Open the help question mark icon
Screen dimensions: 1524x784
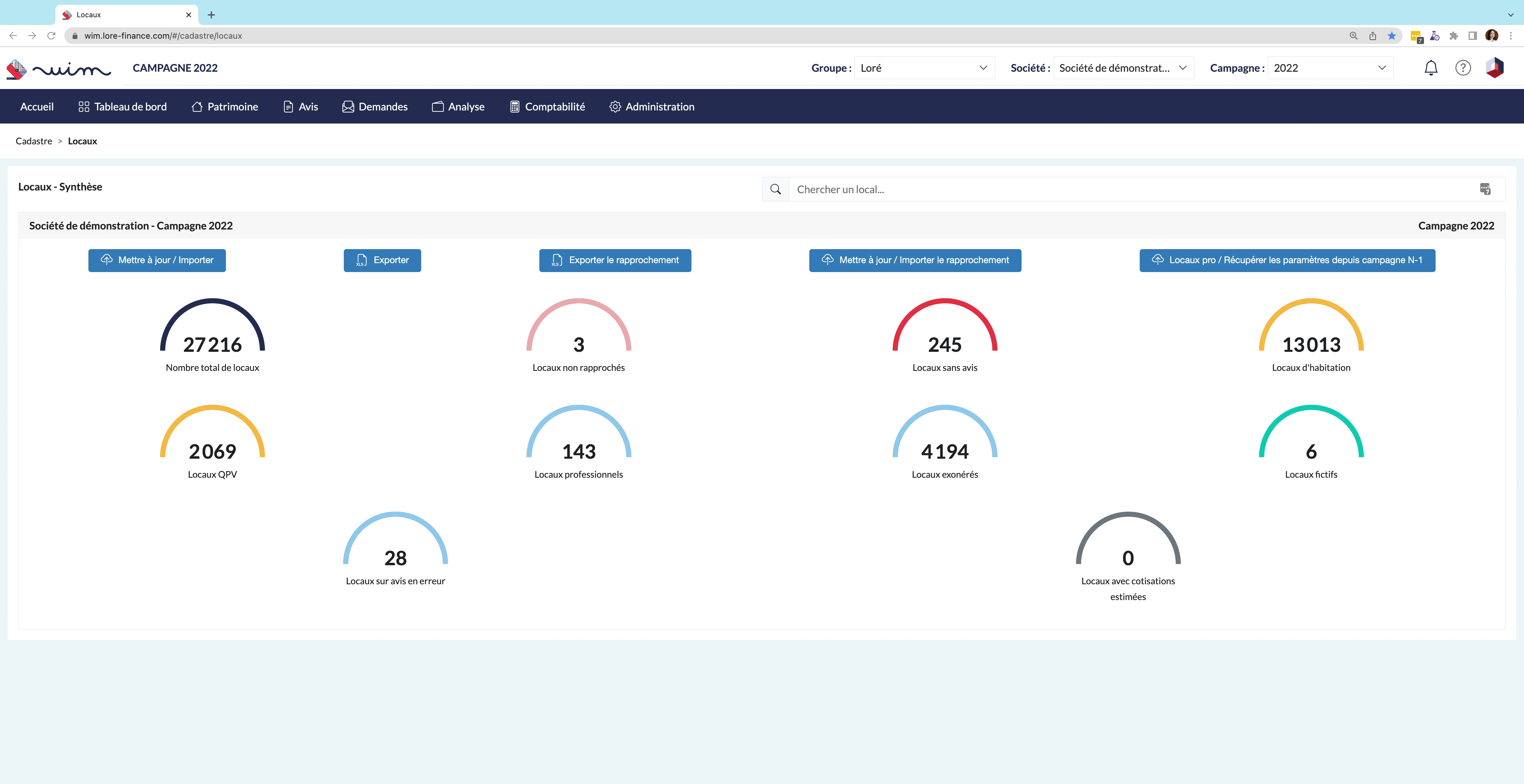pyautogui.click(x=1462, y=68)
